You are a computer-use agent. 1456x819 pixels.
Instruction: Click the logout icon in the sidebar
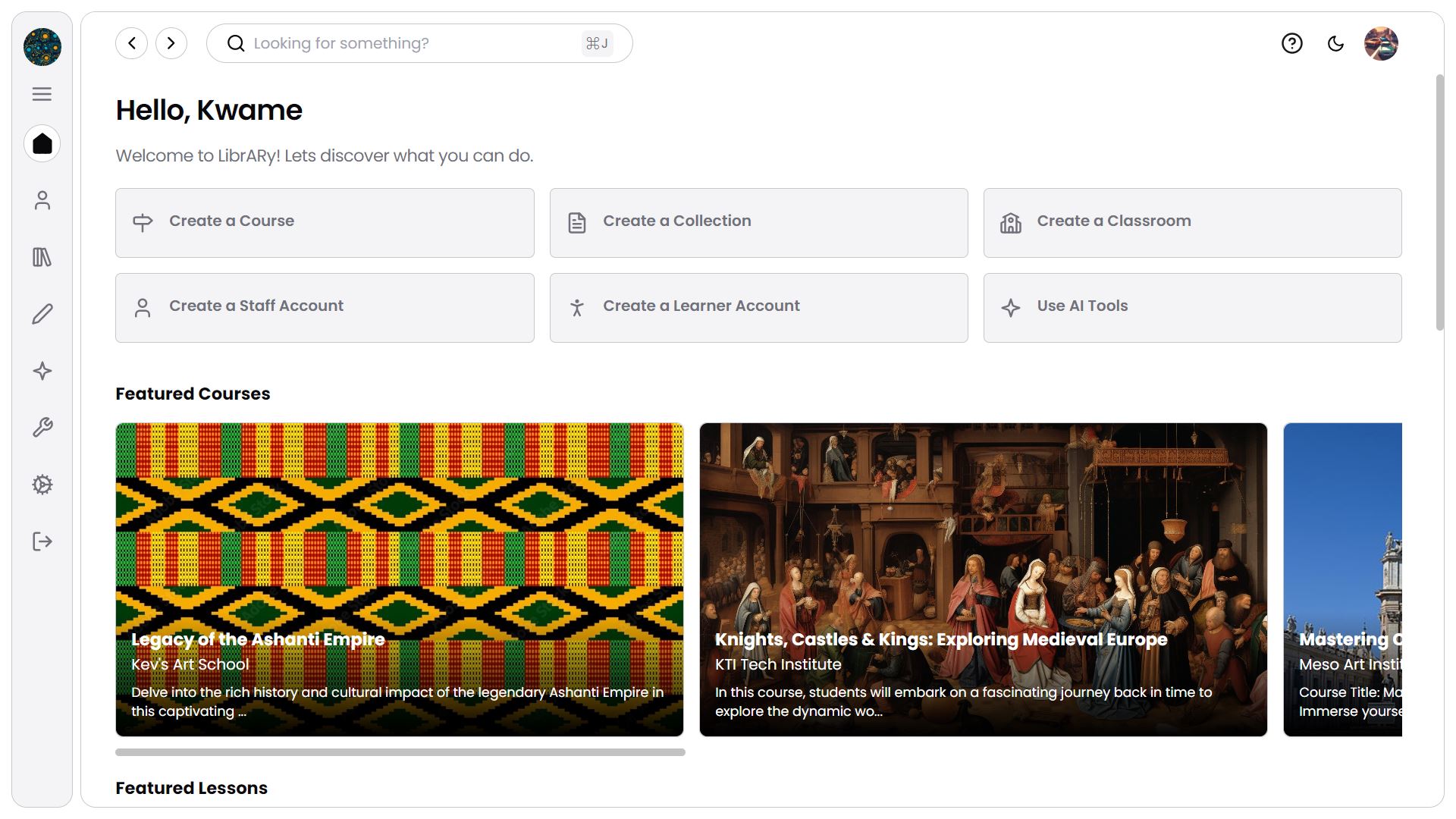pos(42,541)
